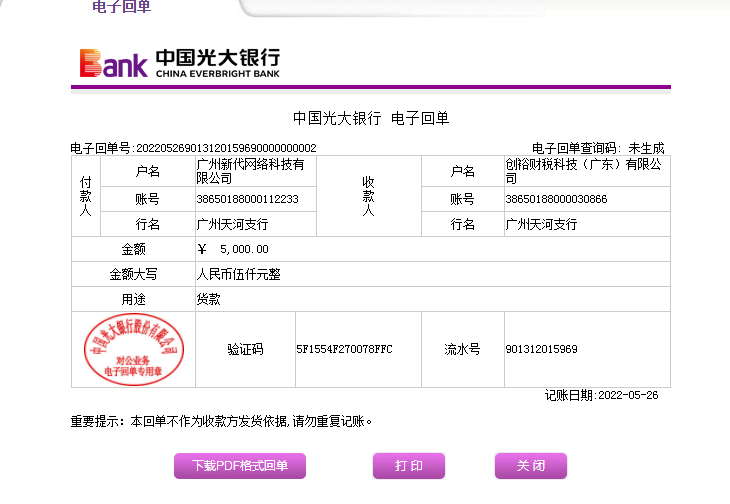Click the 记账日期:2022-05-26 text
This screenshot has height=504, width=730.
pyautogui.click(x=602, y=395)
